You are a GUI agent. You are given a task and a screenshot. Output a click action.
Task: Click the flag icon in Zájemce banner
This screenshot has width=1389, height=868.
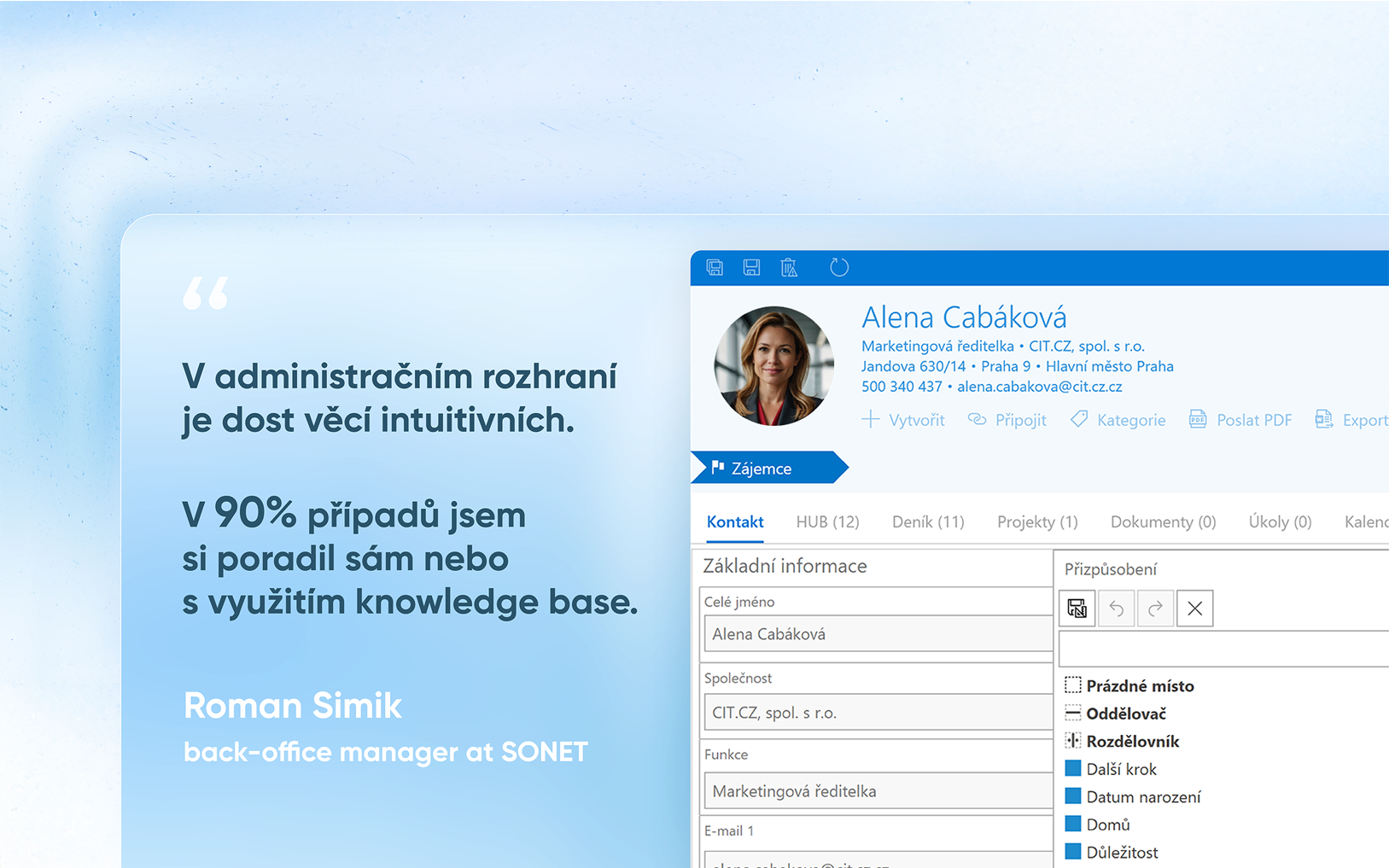(718, 468)
